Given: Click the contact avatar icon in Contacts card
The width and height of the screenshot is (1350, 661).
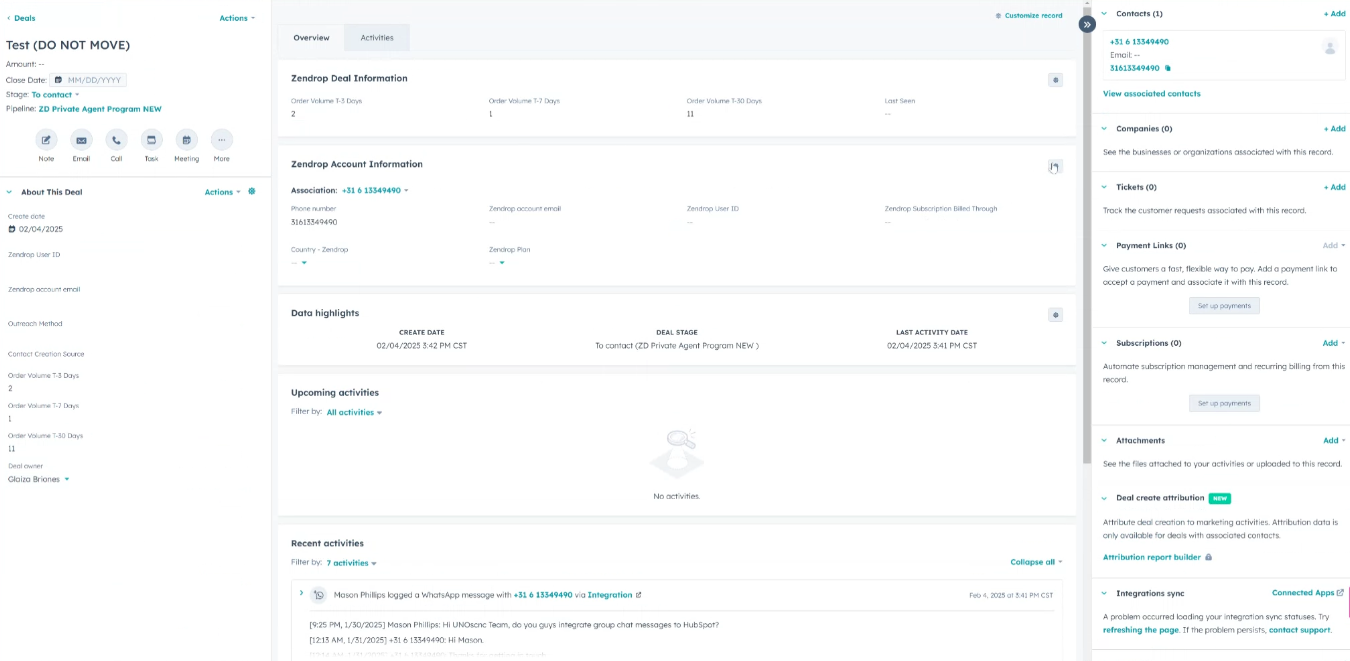Looking at the screenshot, I should click(1329, 47).
